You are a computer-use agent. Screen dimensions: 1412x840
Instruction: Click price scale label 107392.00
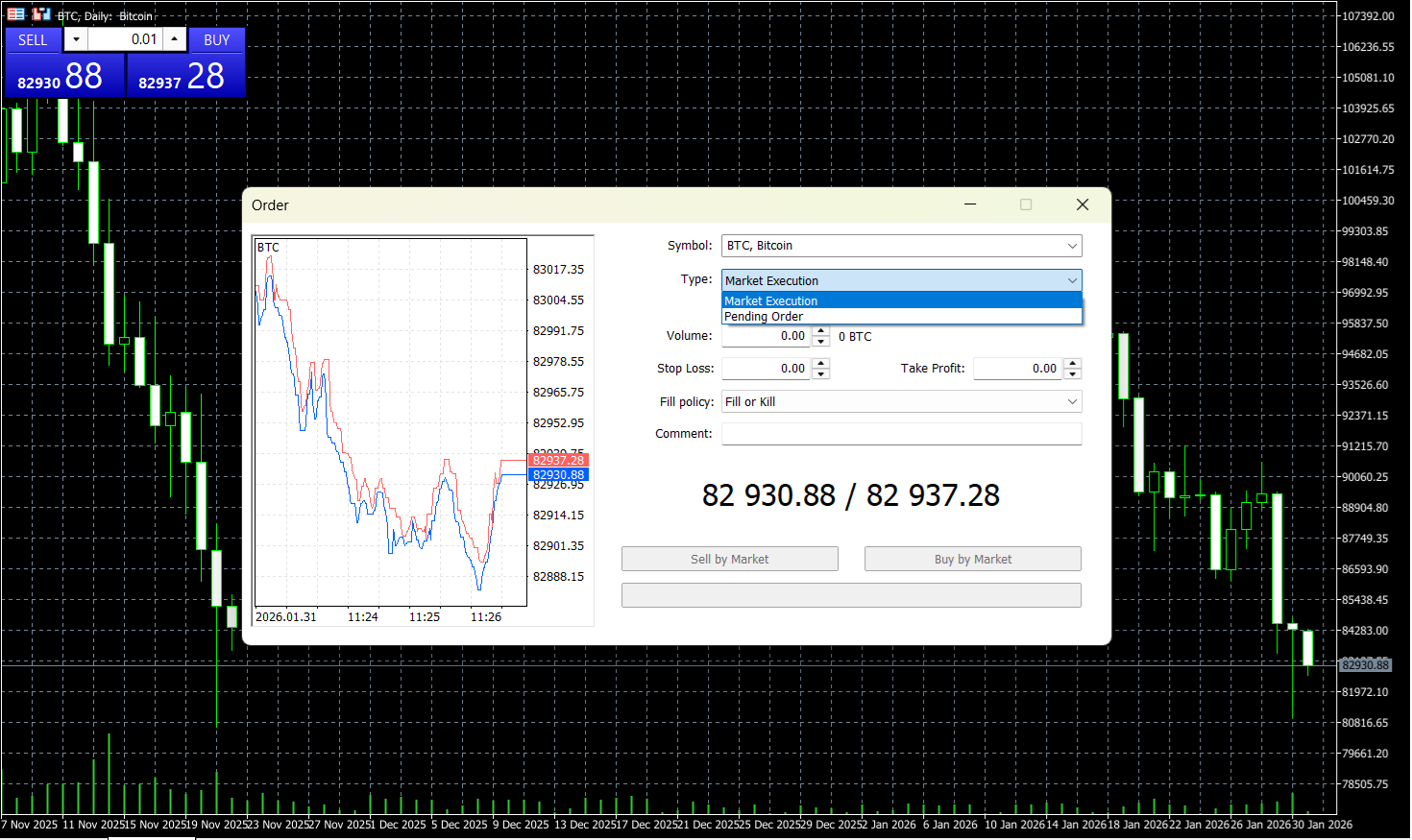(x=1368, y=16)
